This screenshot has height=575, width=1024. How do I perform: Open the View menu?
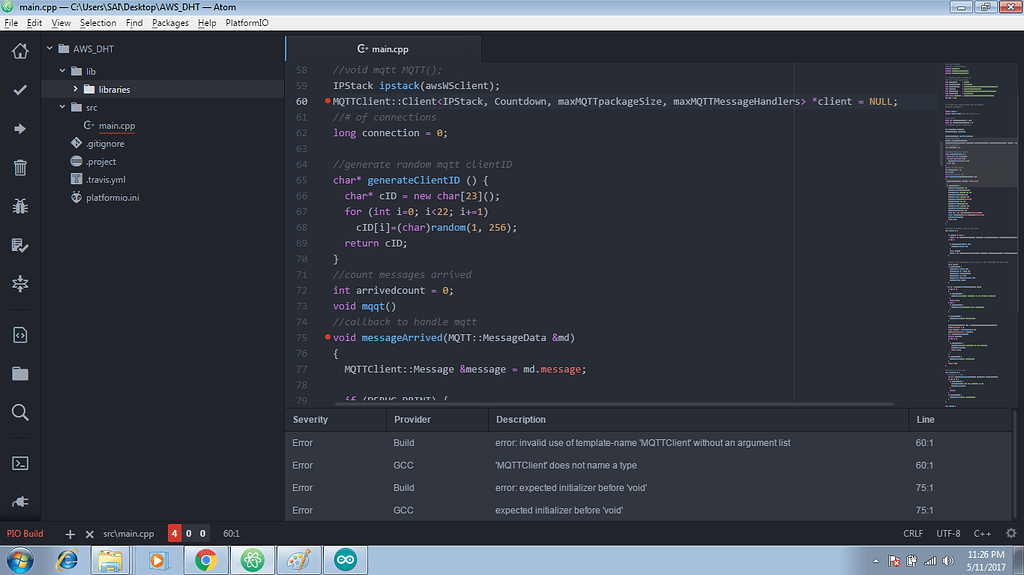pyautogui.click(x=61, y=23)
